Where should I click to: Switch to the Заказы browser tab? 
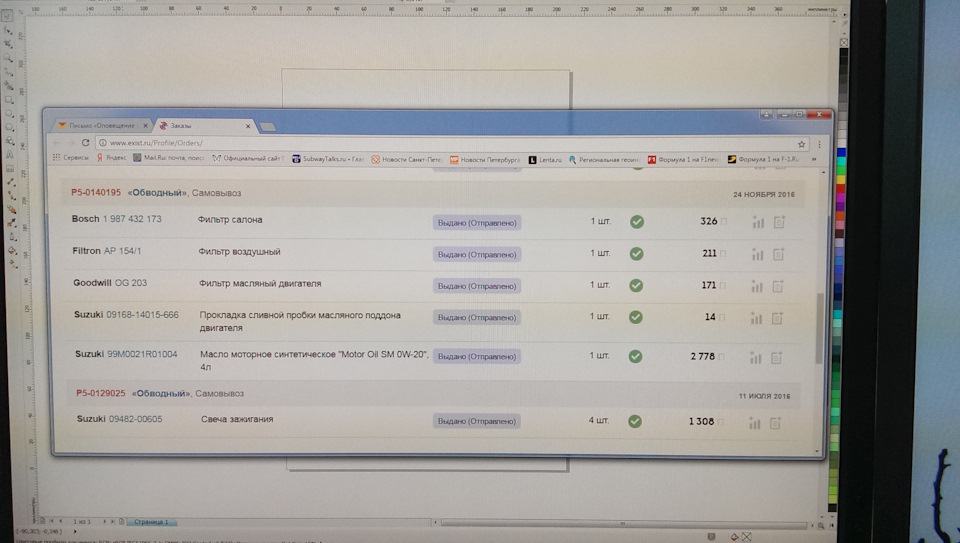[x=205, y=125]
